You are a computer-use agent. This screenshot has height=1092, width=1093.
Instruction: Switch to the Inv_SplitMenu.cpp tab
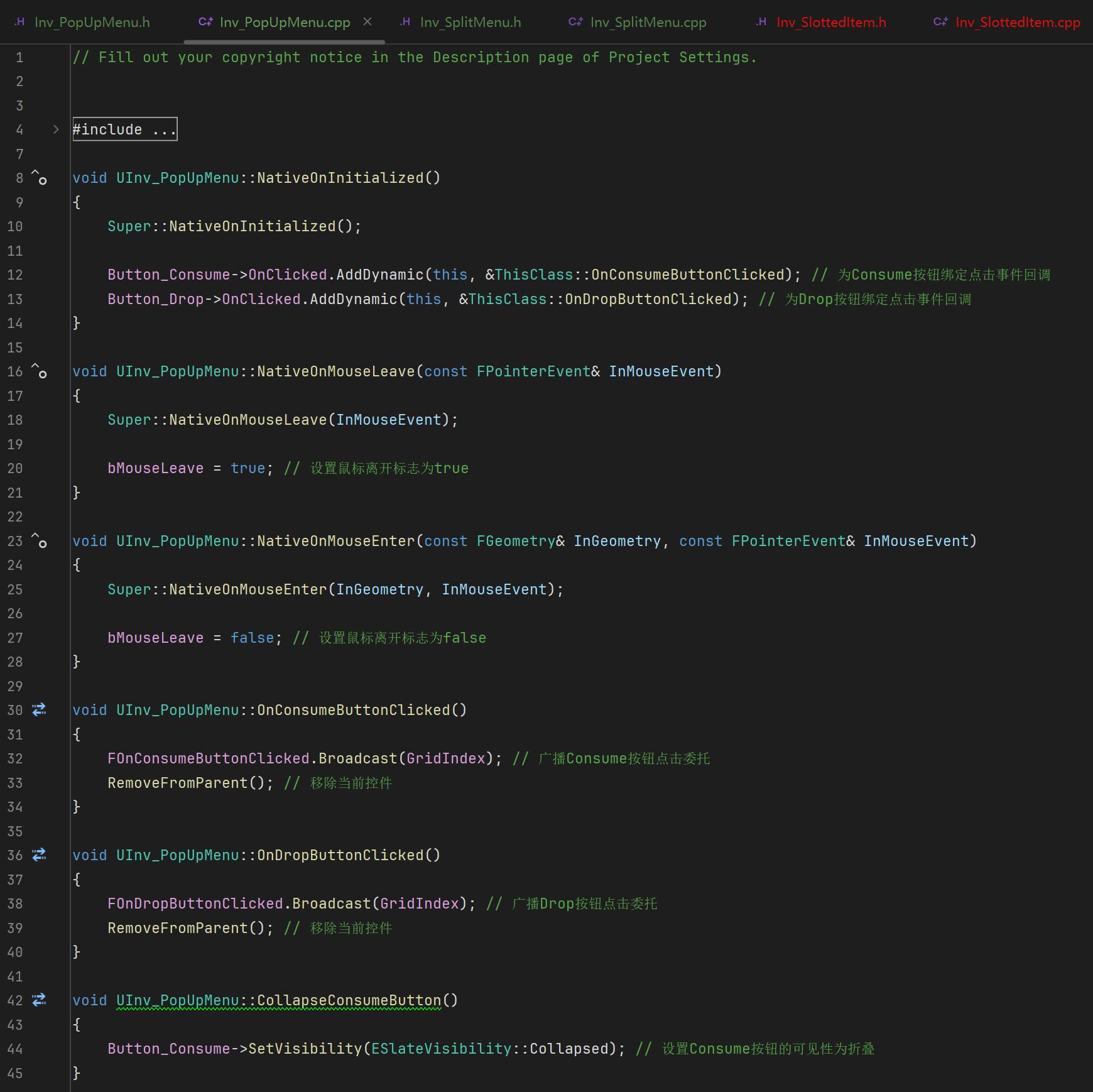(638, 22)
